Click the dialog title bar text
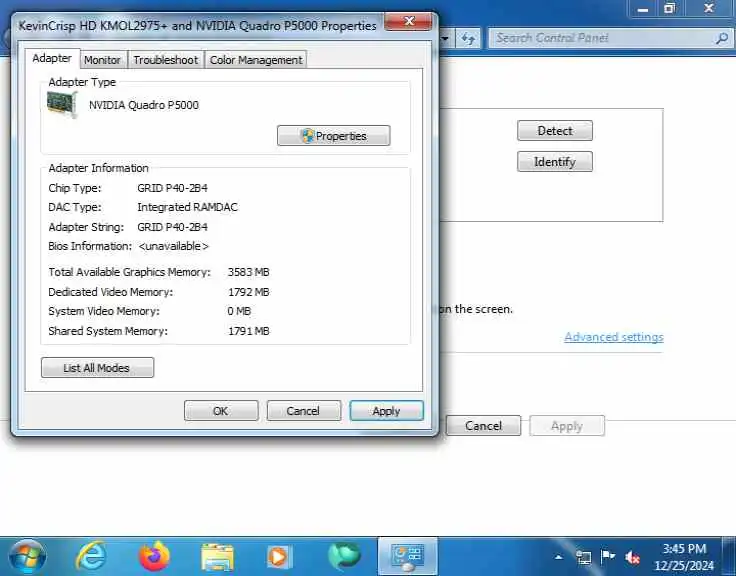Image resolution: width=736 pixels, height=576 pixels. coord(197,25)
